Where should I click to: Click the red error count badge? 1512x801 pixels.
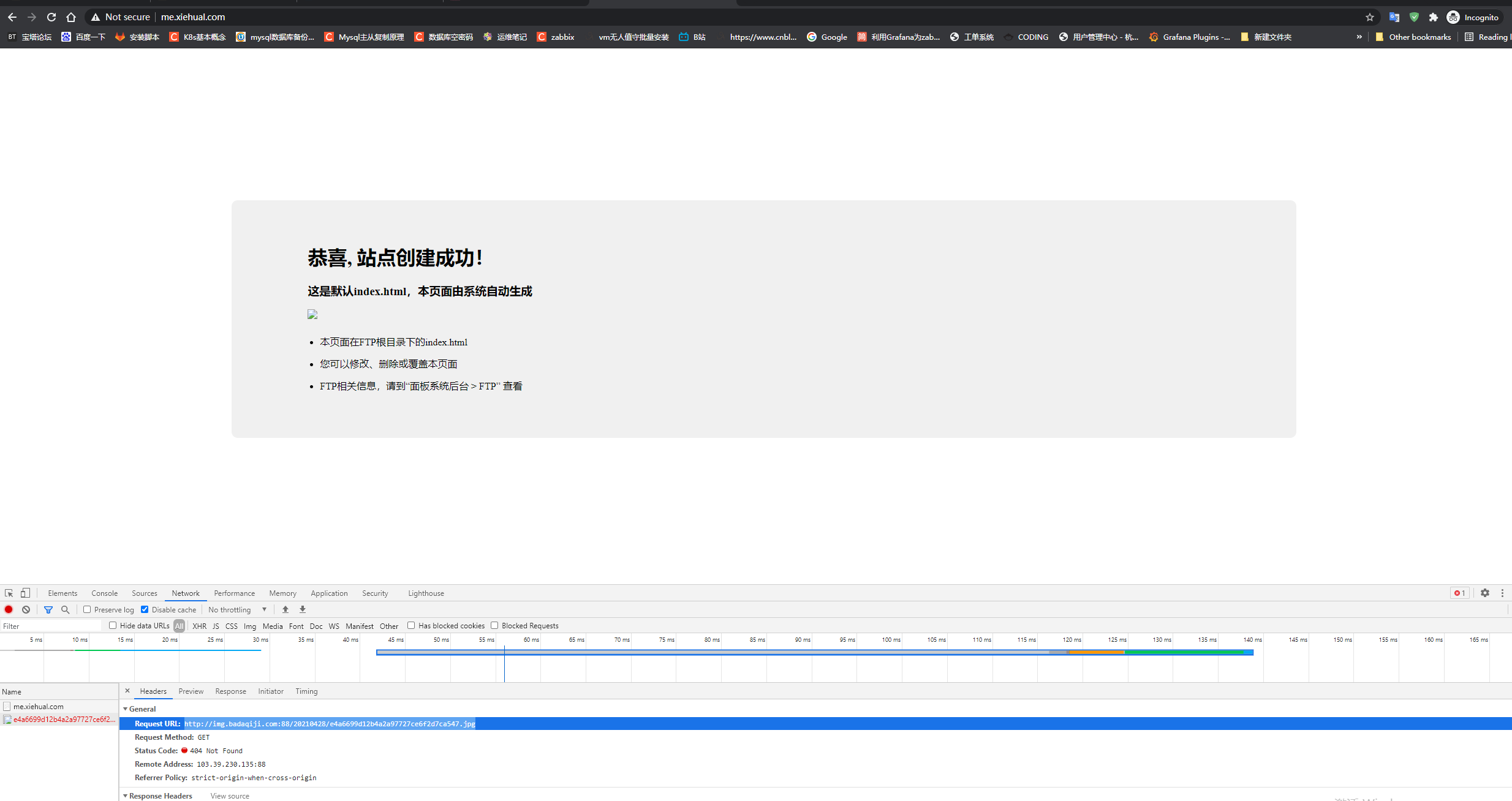coord(1460,593)
